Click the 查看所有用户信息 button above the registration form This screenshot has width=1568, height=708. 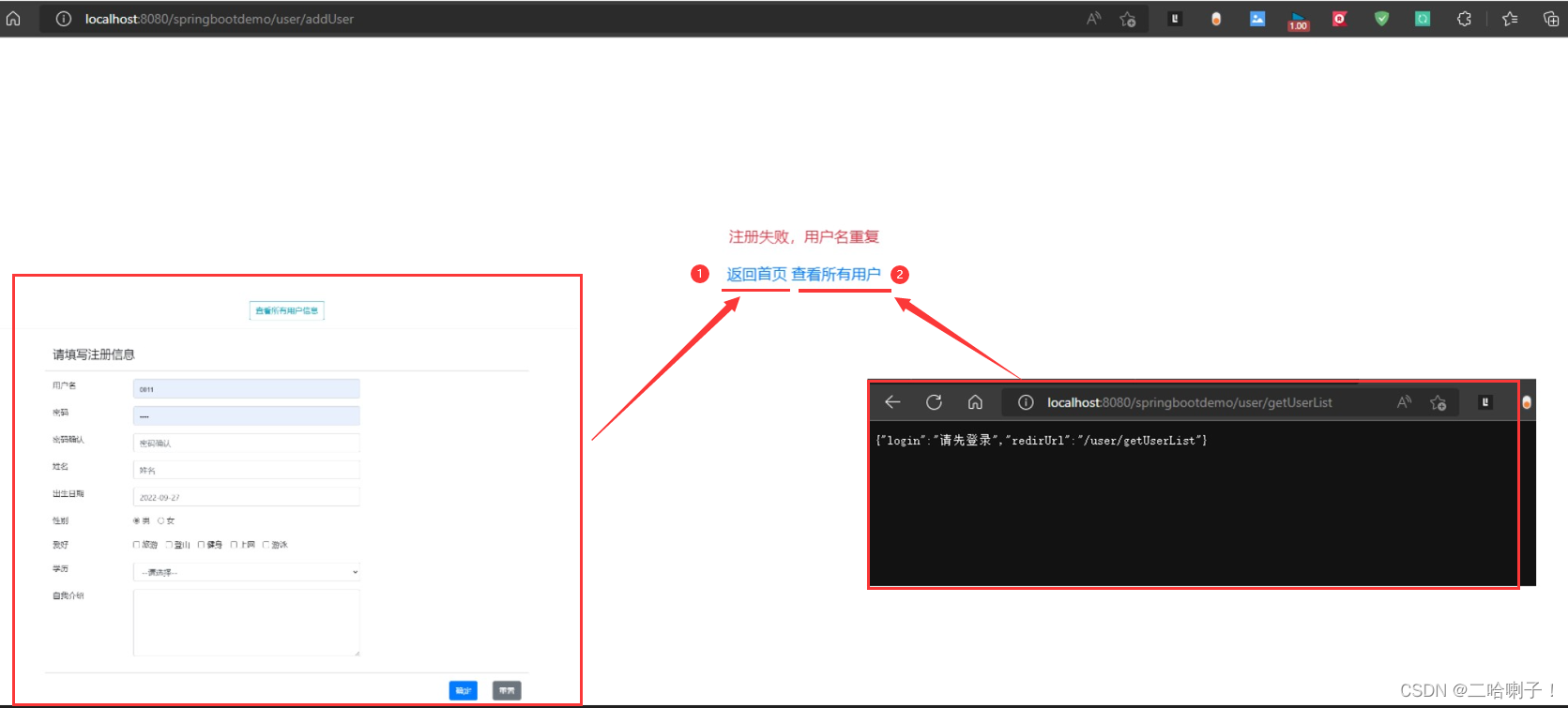pos(287,310)
